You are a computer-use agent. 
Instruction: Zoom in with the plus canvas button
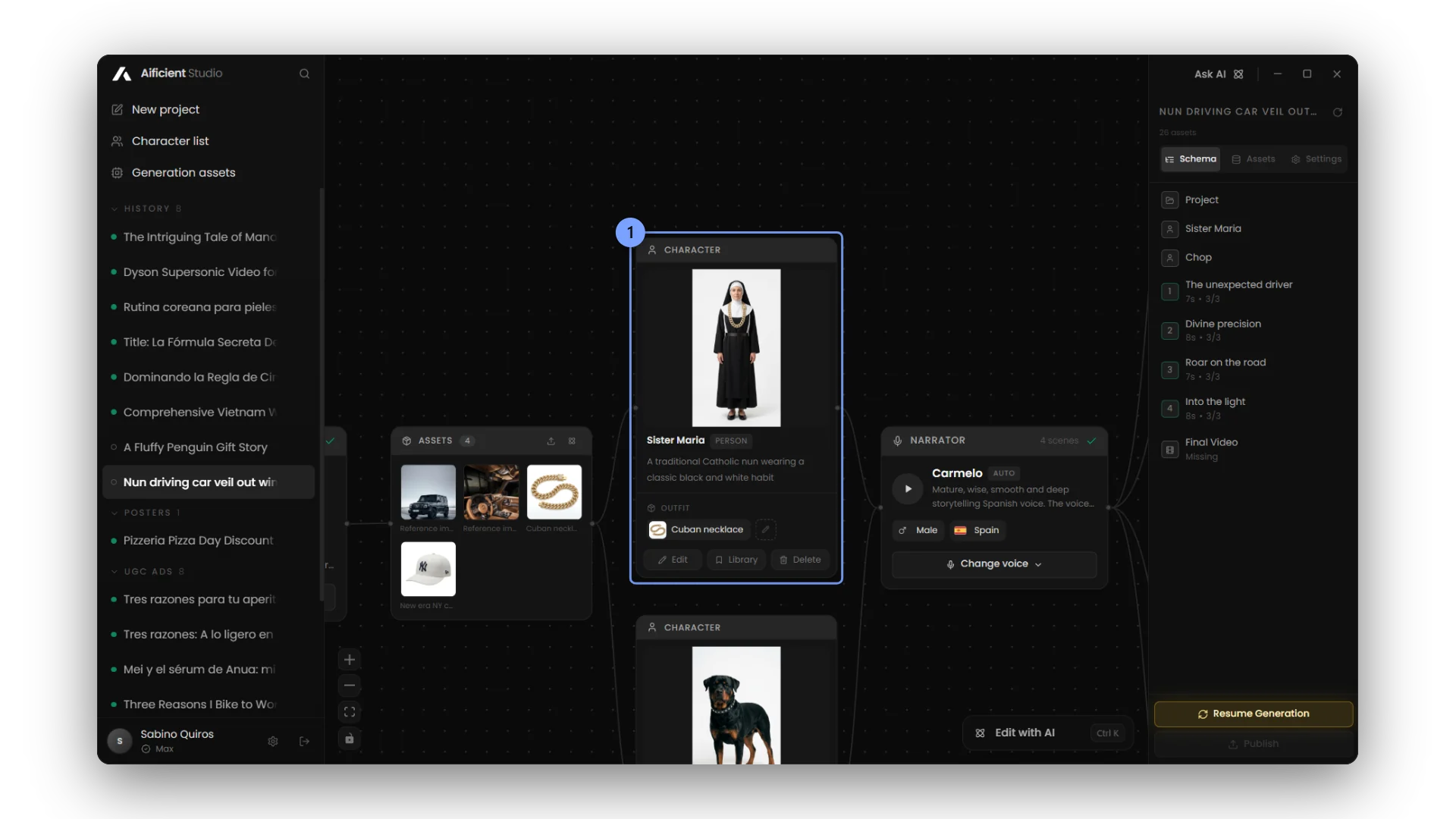(x=350, y=659)
